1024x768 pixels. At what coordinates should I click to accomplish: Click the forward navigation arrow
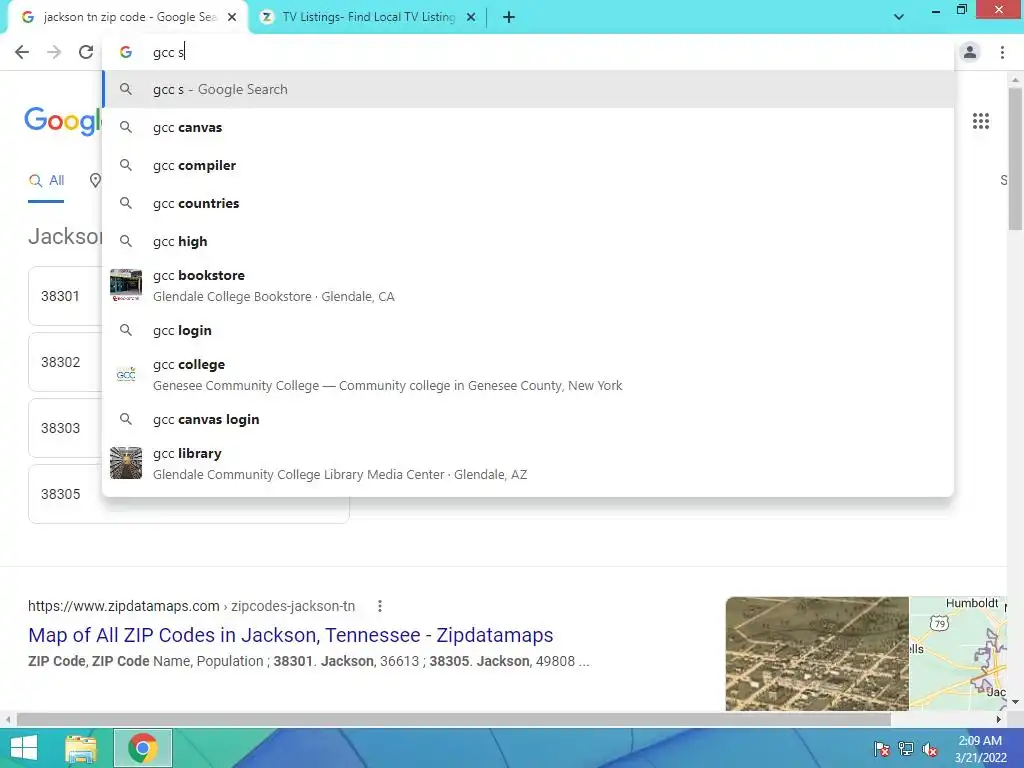[54, 52]
